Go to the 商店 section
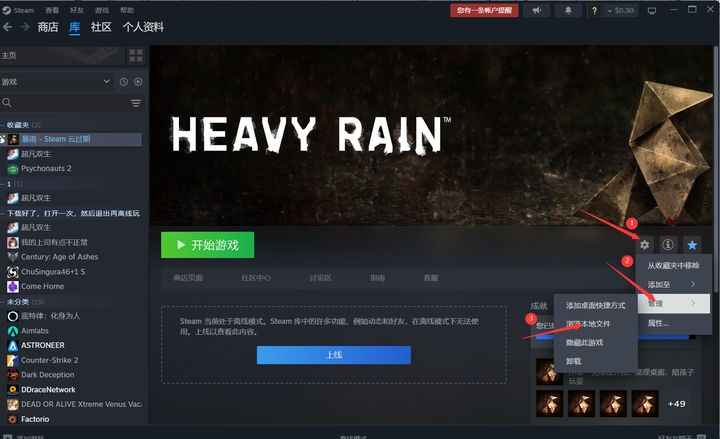 tap(48, 27)
